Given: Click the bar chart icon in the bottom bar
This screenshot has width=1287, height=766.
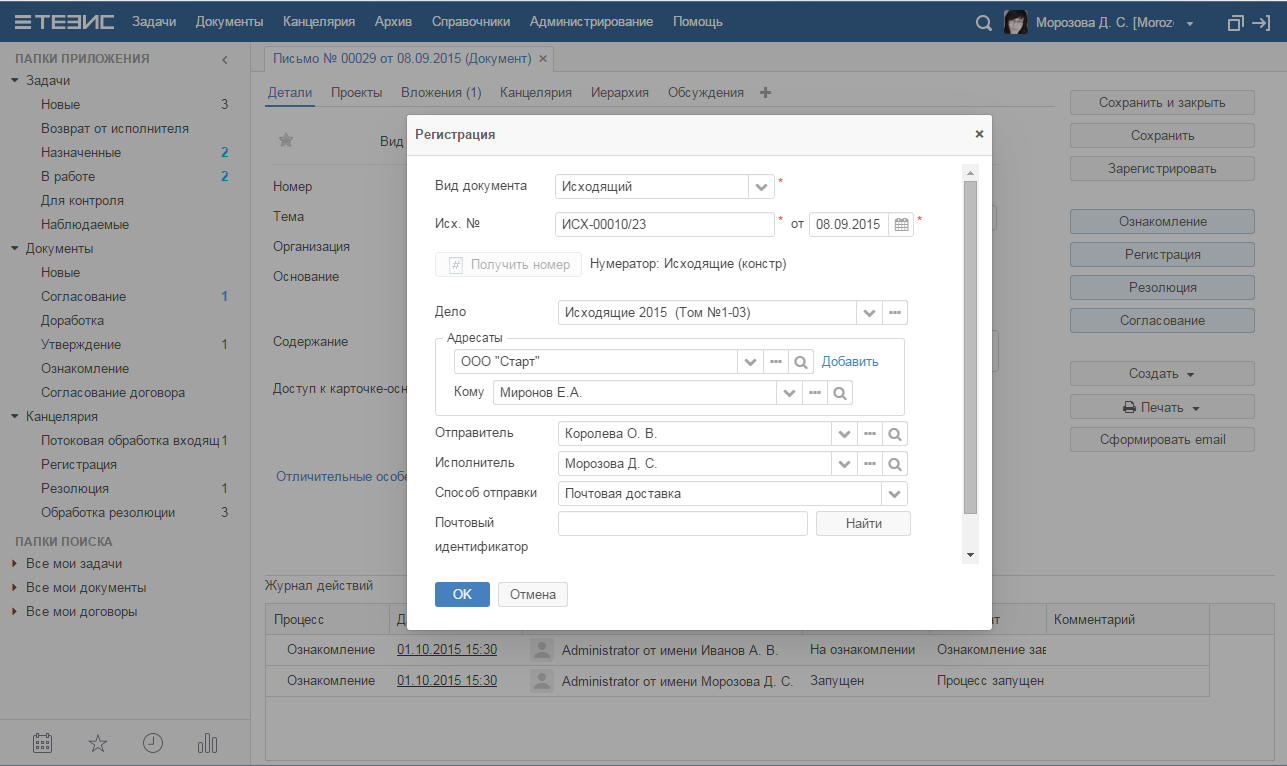Looking at the screenshot, I should point(208,743).
